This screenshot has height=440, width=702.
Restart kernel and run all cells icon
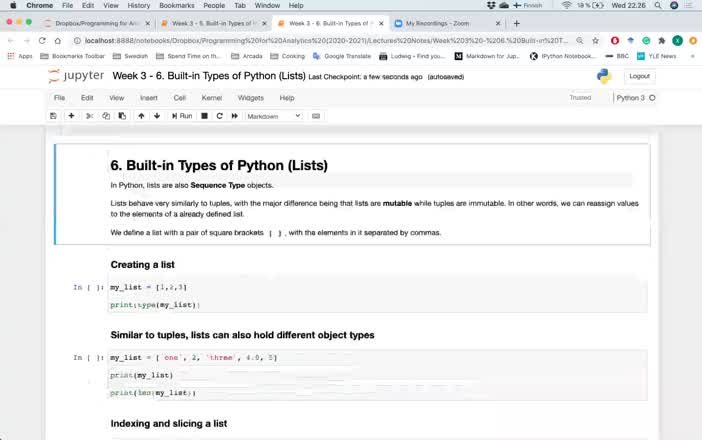(235, 116)
